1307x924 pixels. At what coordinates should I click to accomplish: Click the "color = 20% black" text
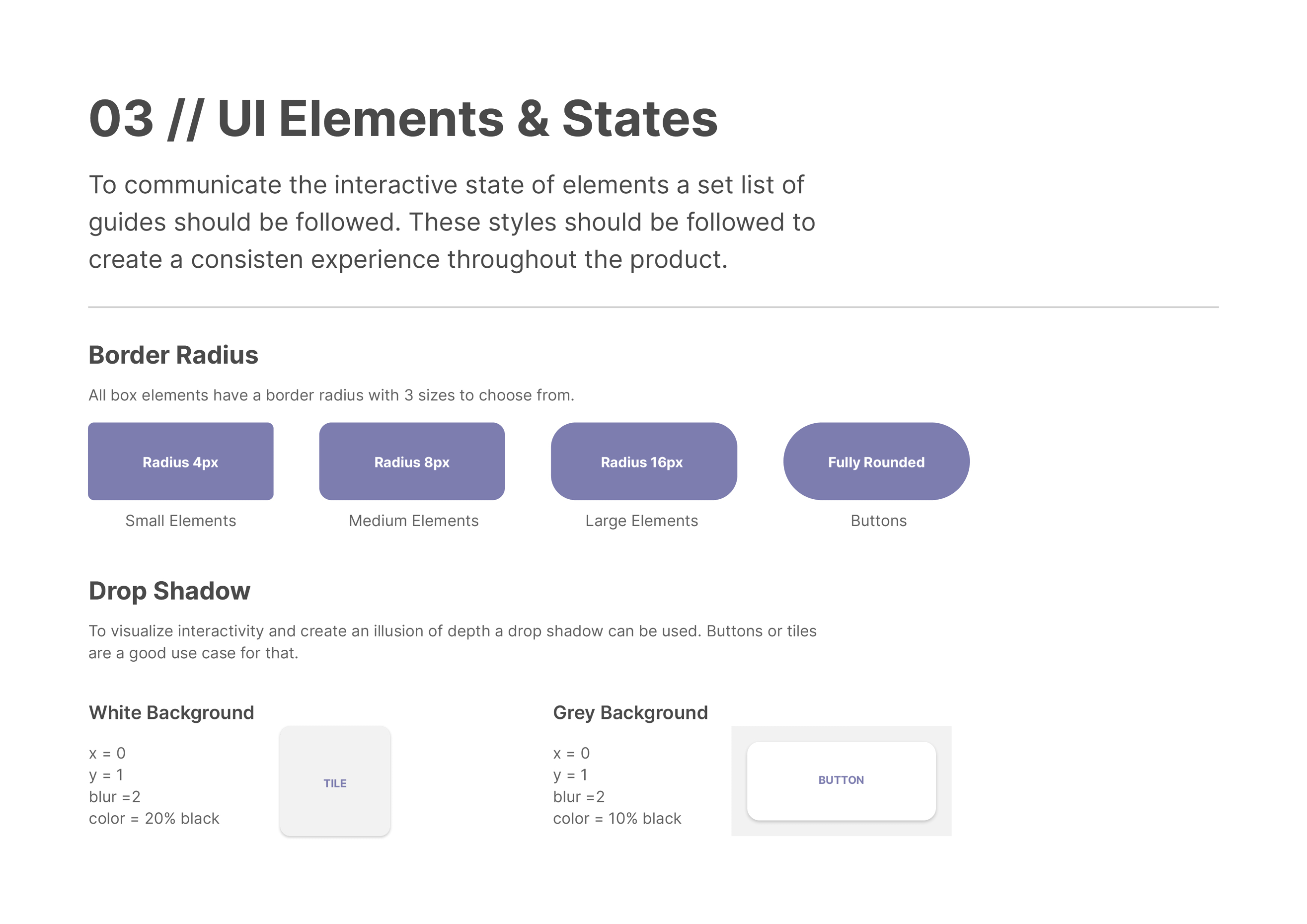(x=154, y=818)
